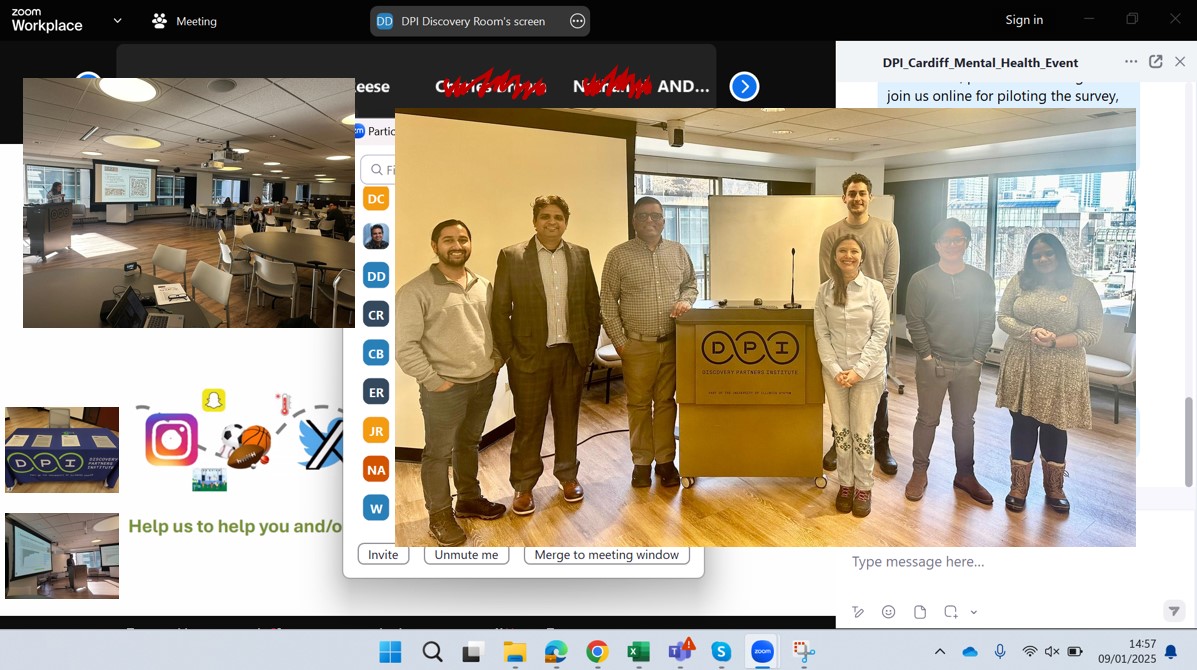
Task: Click the Snapchat logo on shared slide
Action: (x=214, y=400)
